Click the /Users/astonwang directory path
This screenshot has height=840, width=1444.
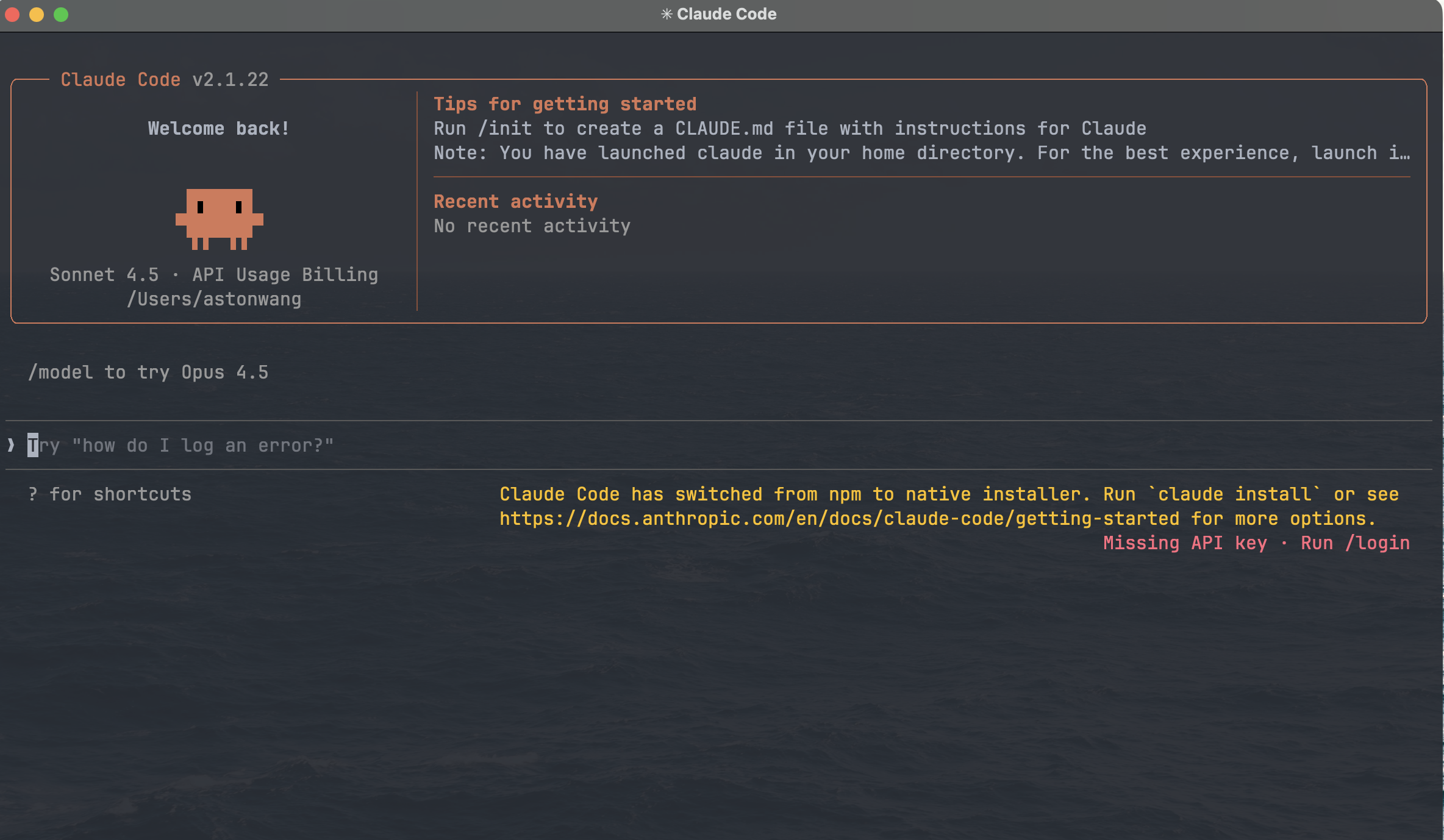(213, 299)
